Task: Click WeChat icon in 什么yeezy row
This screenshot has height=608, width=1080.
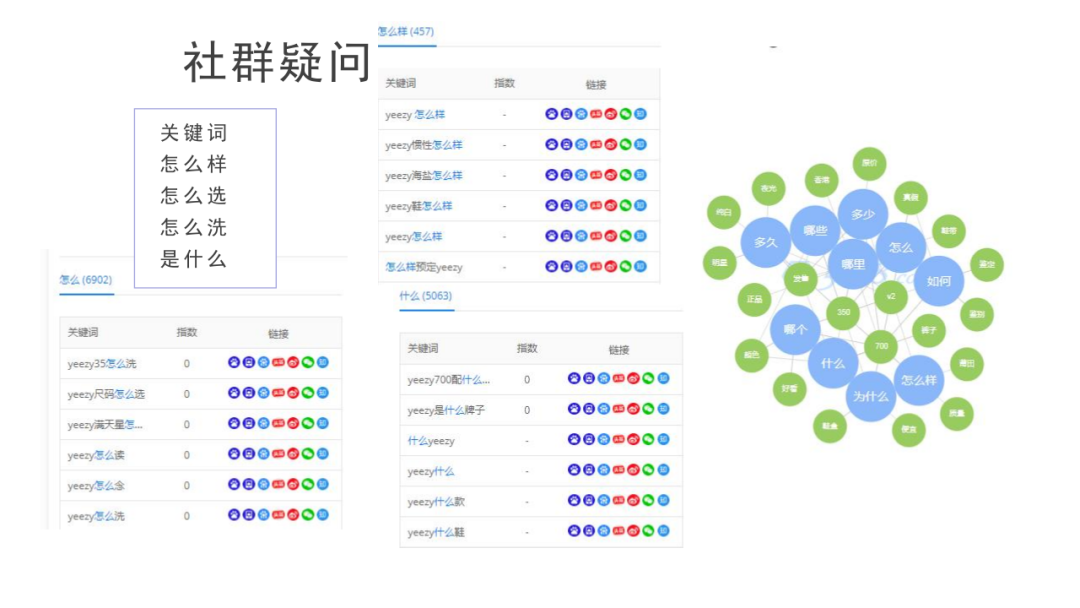Action: (648, 439)
